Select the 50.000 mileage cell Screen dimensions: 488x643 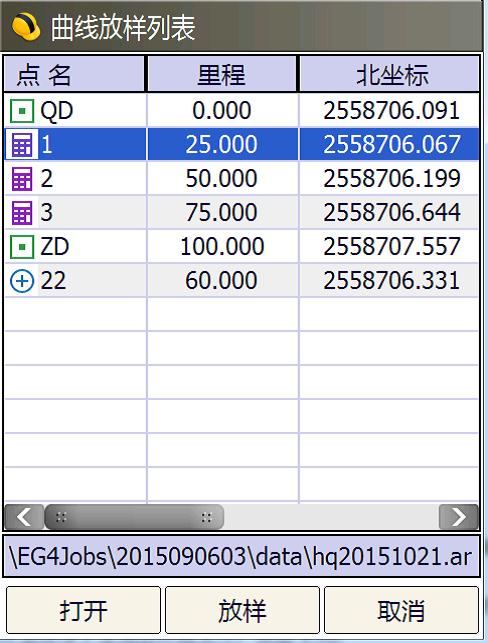point(222,179)
